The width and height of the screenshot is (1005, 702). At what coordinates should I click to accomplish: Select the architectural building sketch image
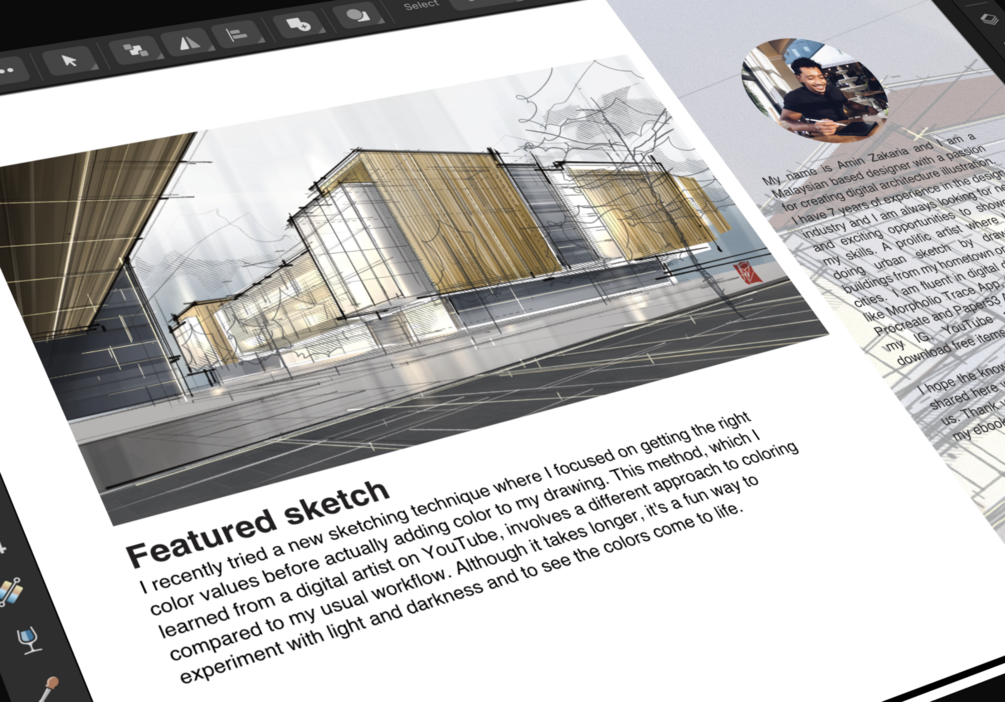[410, 288]
